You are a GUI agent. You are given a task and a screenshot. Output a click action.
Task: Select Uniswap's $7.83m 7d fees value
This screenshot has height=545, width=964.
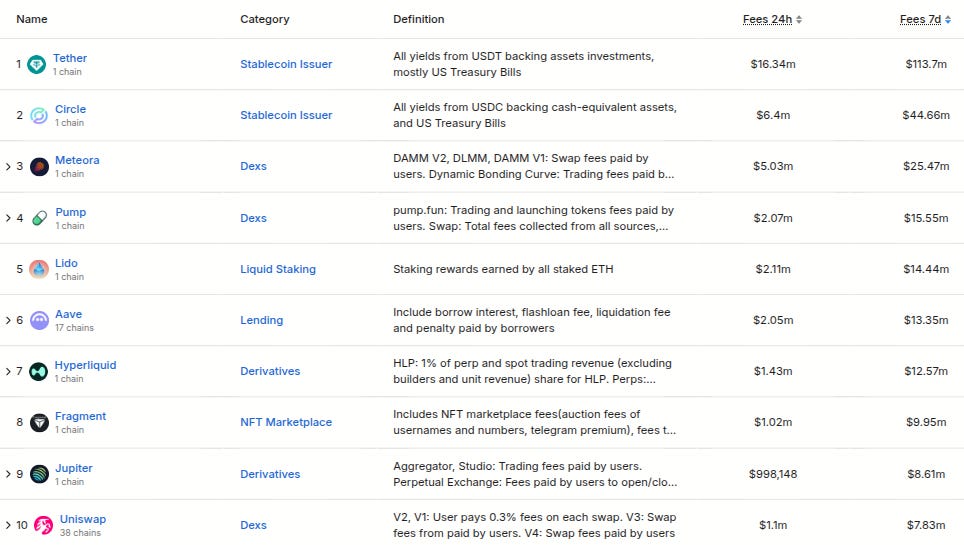click(926, 525)
